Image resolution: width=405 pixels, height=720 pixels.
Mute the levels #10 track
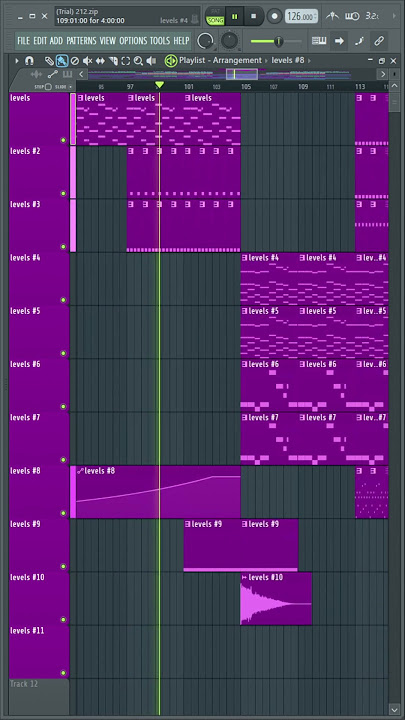63,619
